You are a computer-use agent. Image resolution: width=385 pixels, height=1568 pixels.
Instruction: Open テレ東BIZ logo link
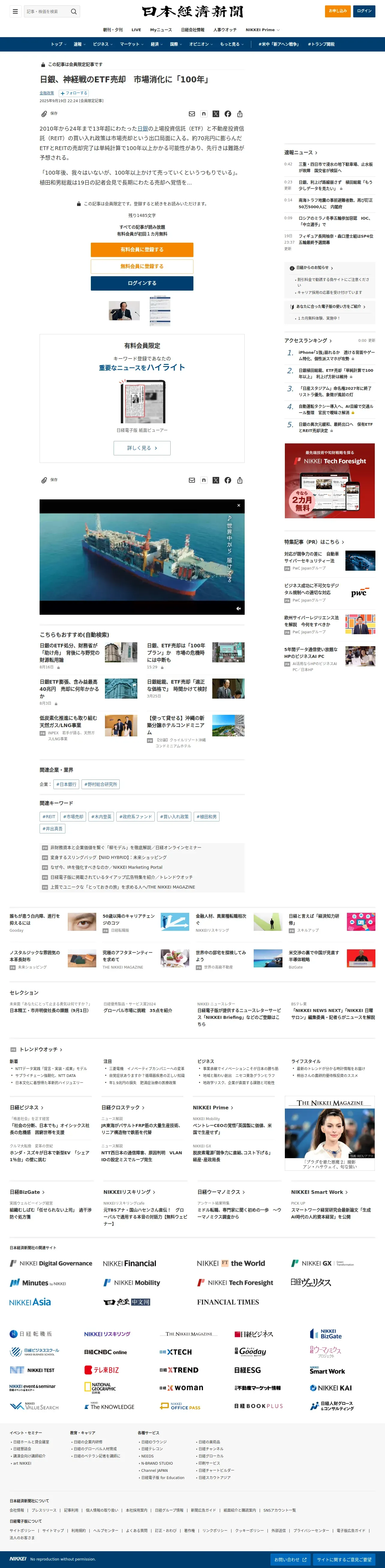(x=102, y=1370)
